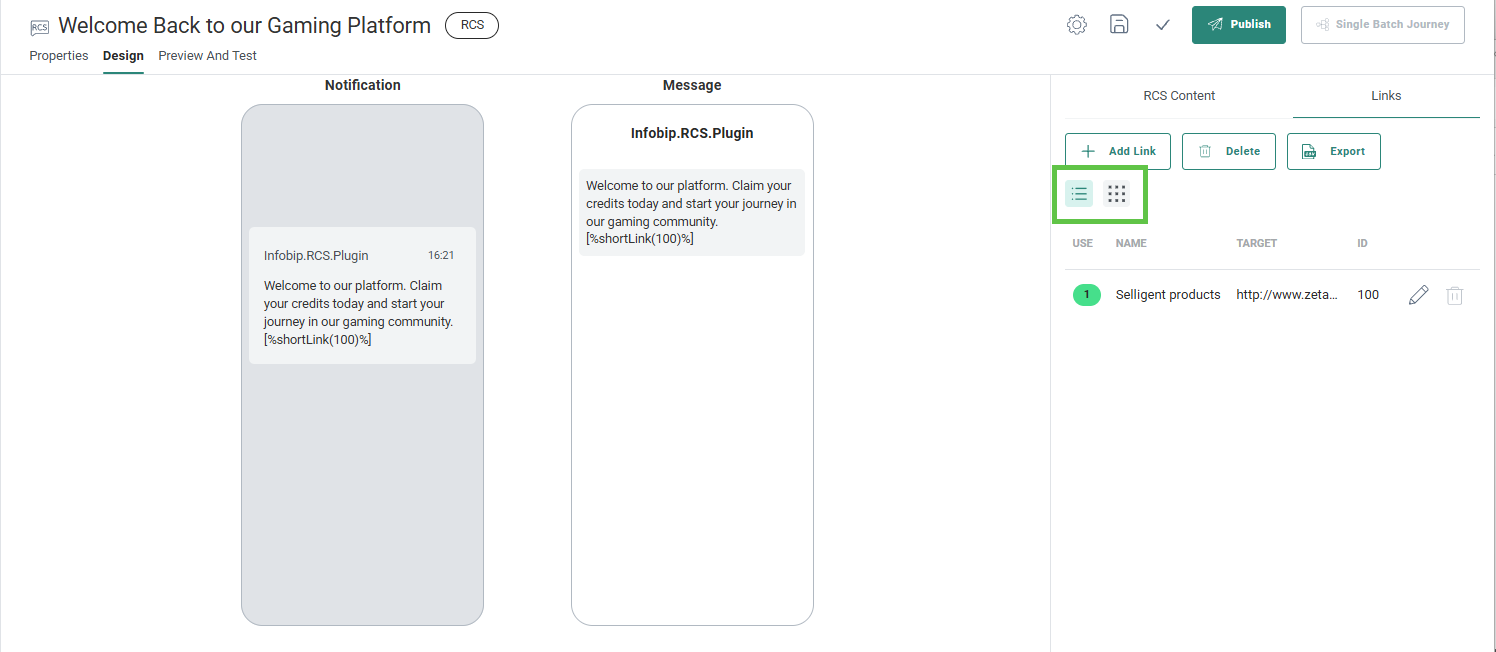Select the Design tab

[123, 56]
